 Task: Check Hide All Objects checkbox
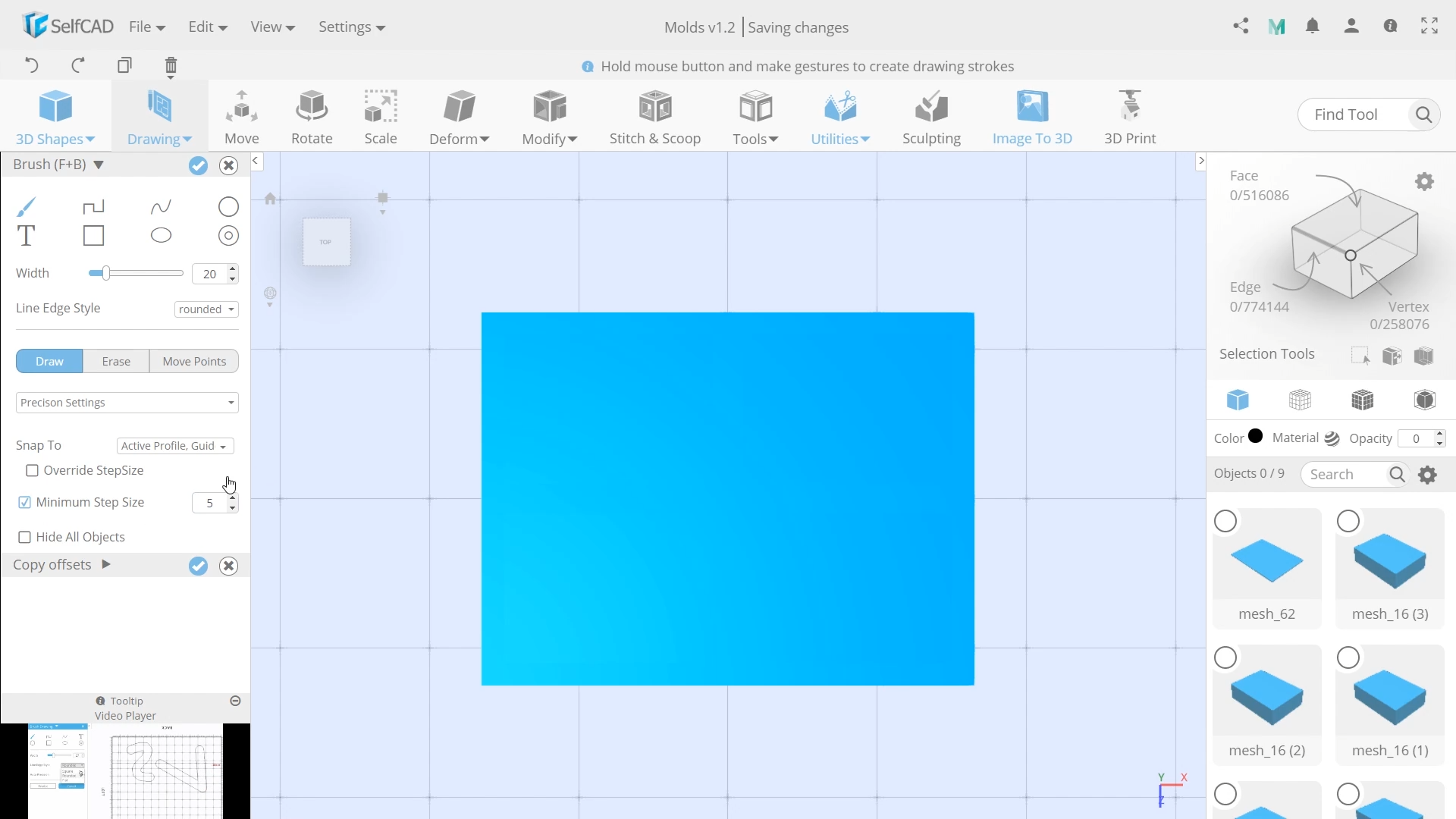pyautogui.click(x=24, y=538)
